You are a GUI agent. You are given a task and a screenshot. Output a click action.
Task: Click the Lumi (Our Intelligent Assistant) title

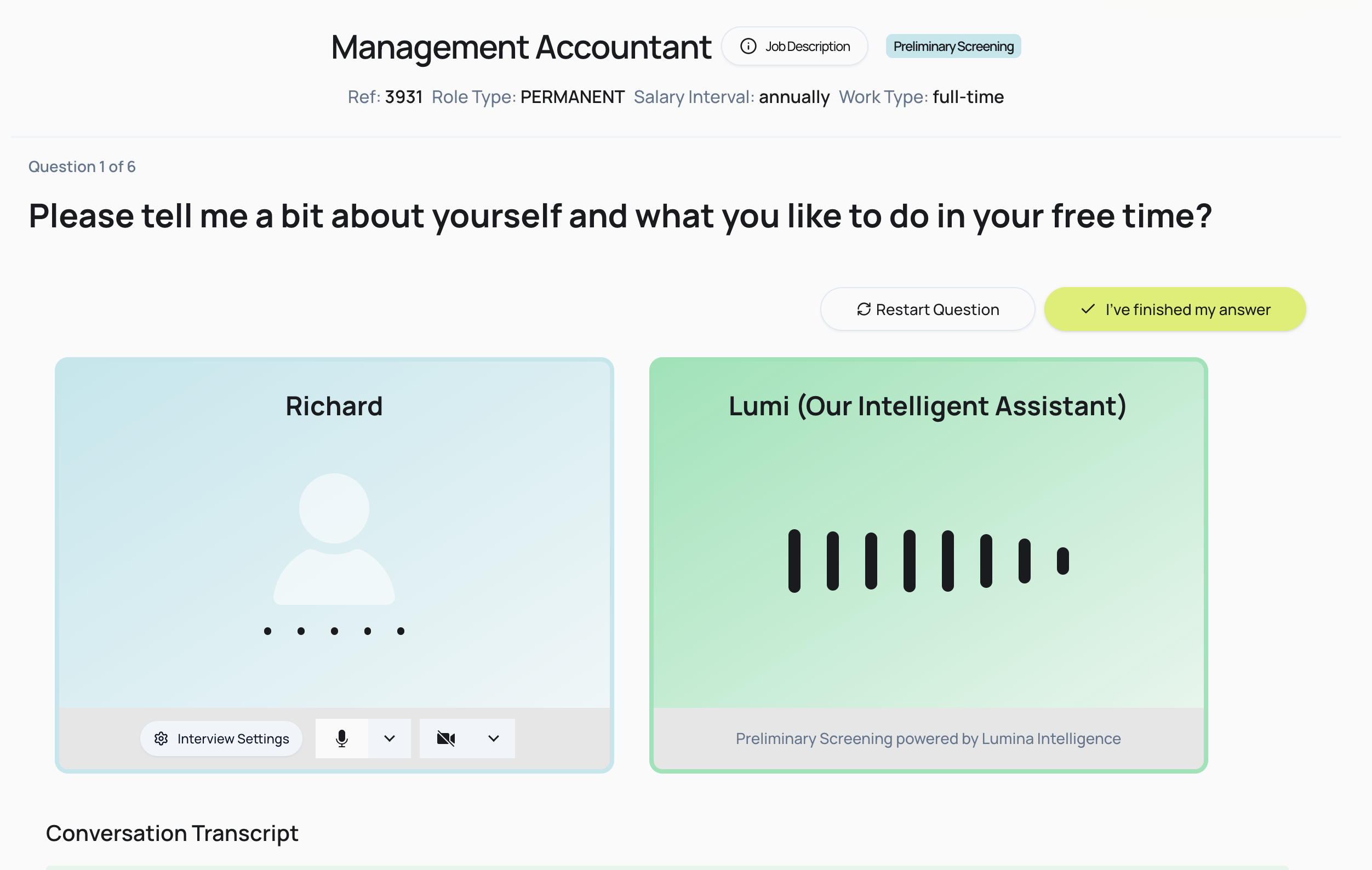(928, 406)
